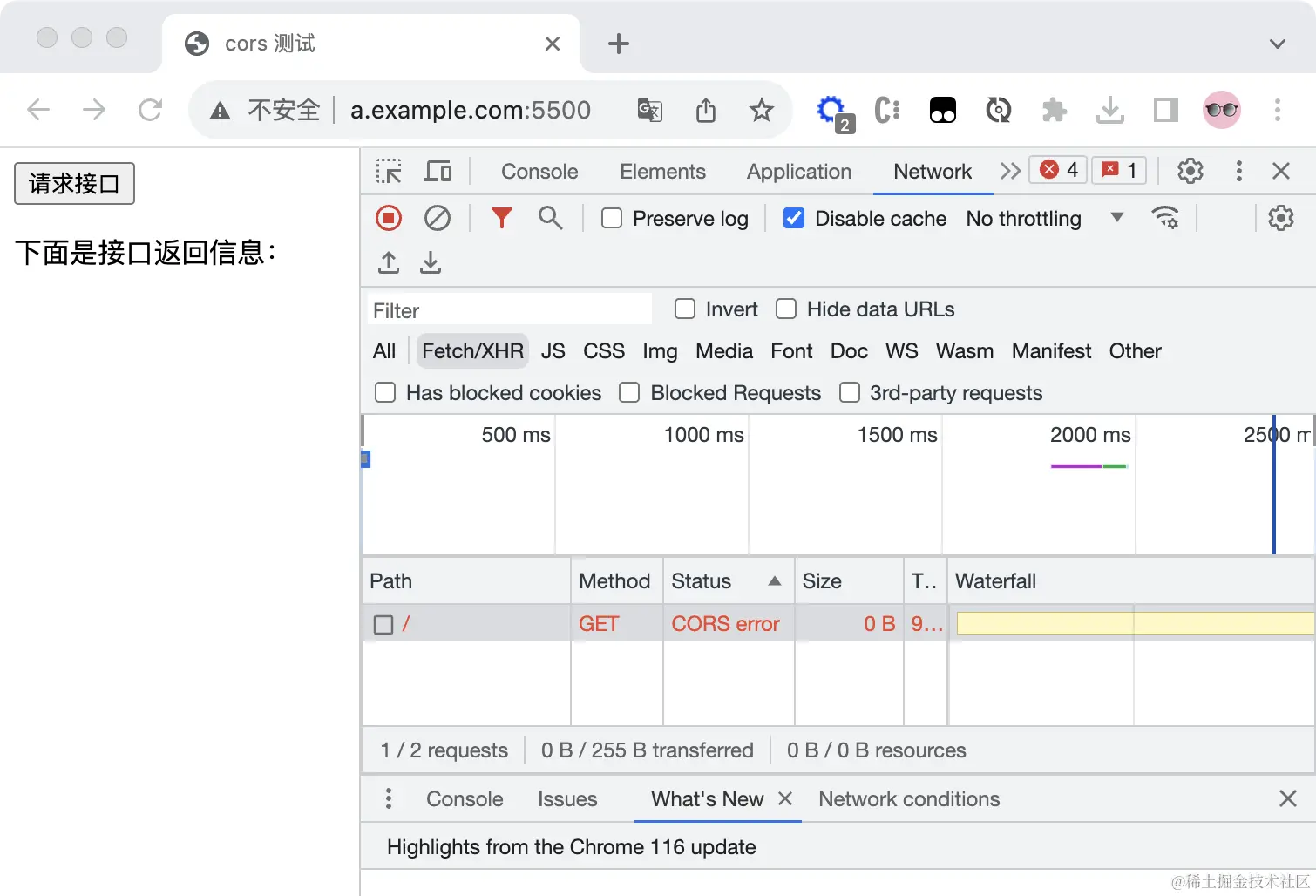Click the address bar URL a.example.com:5500

pyautogui.click(x=471, y=110)
